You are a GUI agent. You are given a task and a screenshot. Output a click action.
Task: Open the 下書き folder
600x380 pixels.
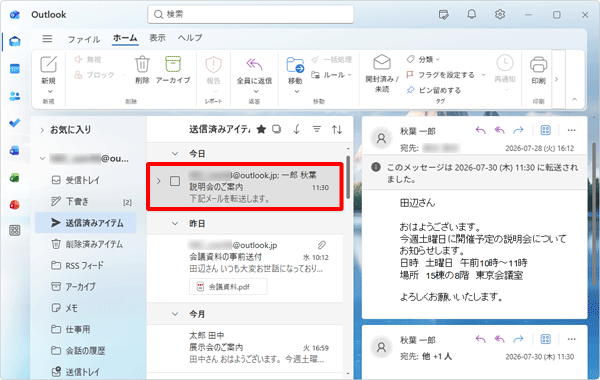(x=86, y=202)
